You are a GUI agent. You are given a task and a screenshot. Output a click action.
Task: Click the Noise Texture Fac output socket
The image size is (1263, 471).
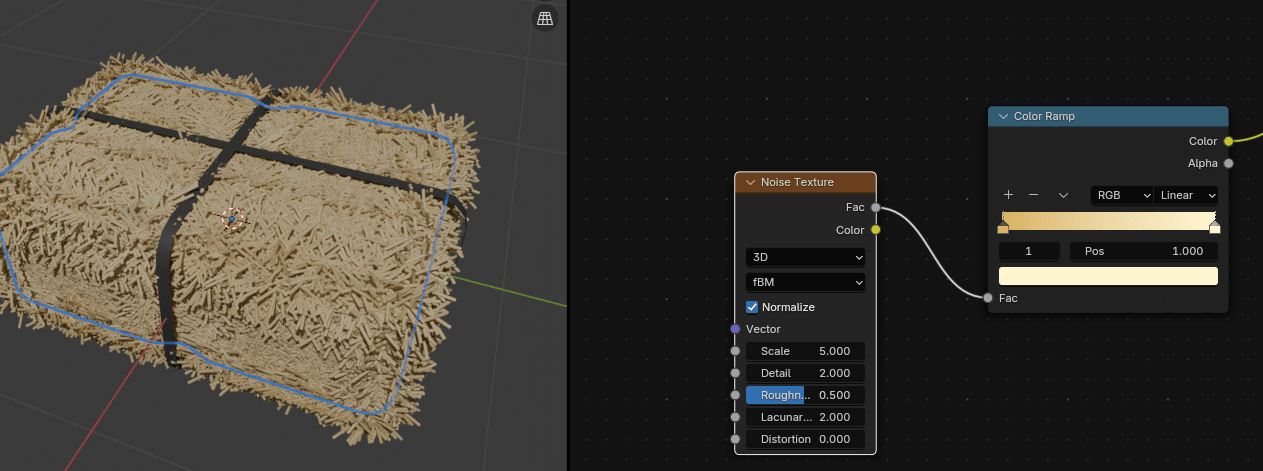876,208
